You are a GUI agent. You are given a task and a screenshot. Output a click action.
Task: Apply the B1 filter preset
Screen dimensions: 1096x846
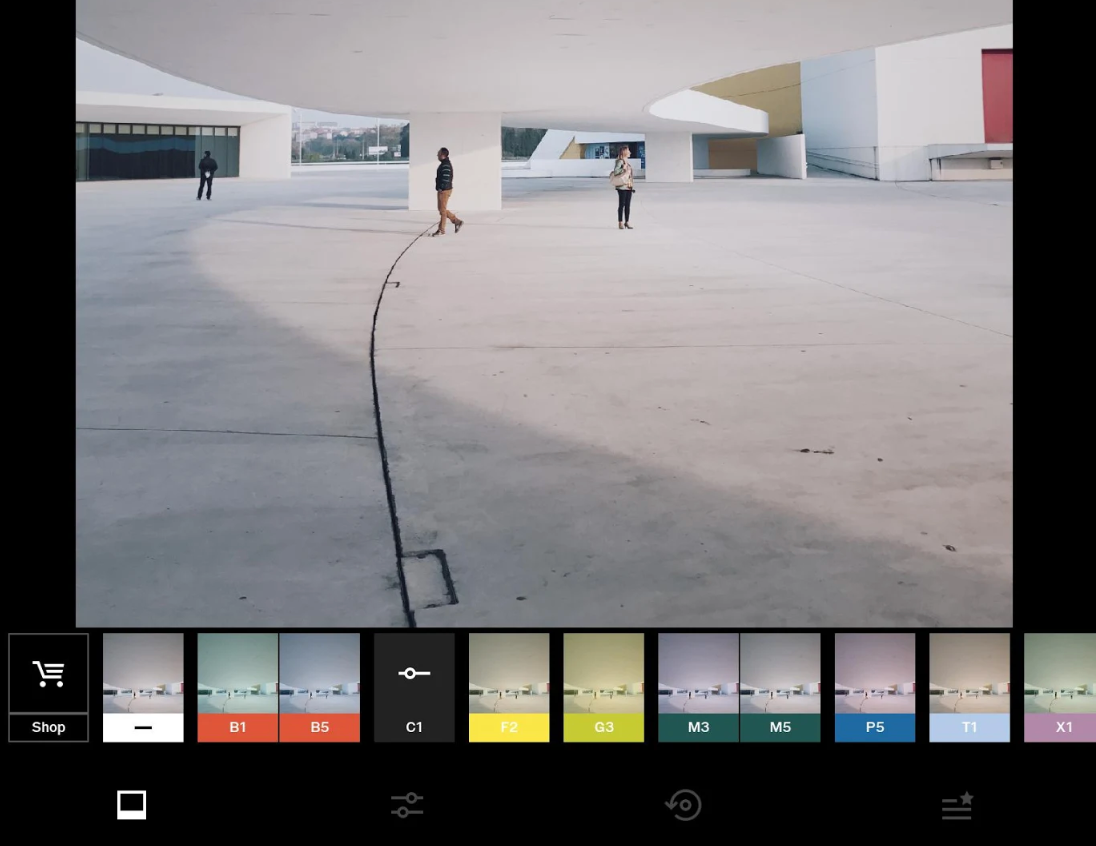238,687
